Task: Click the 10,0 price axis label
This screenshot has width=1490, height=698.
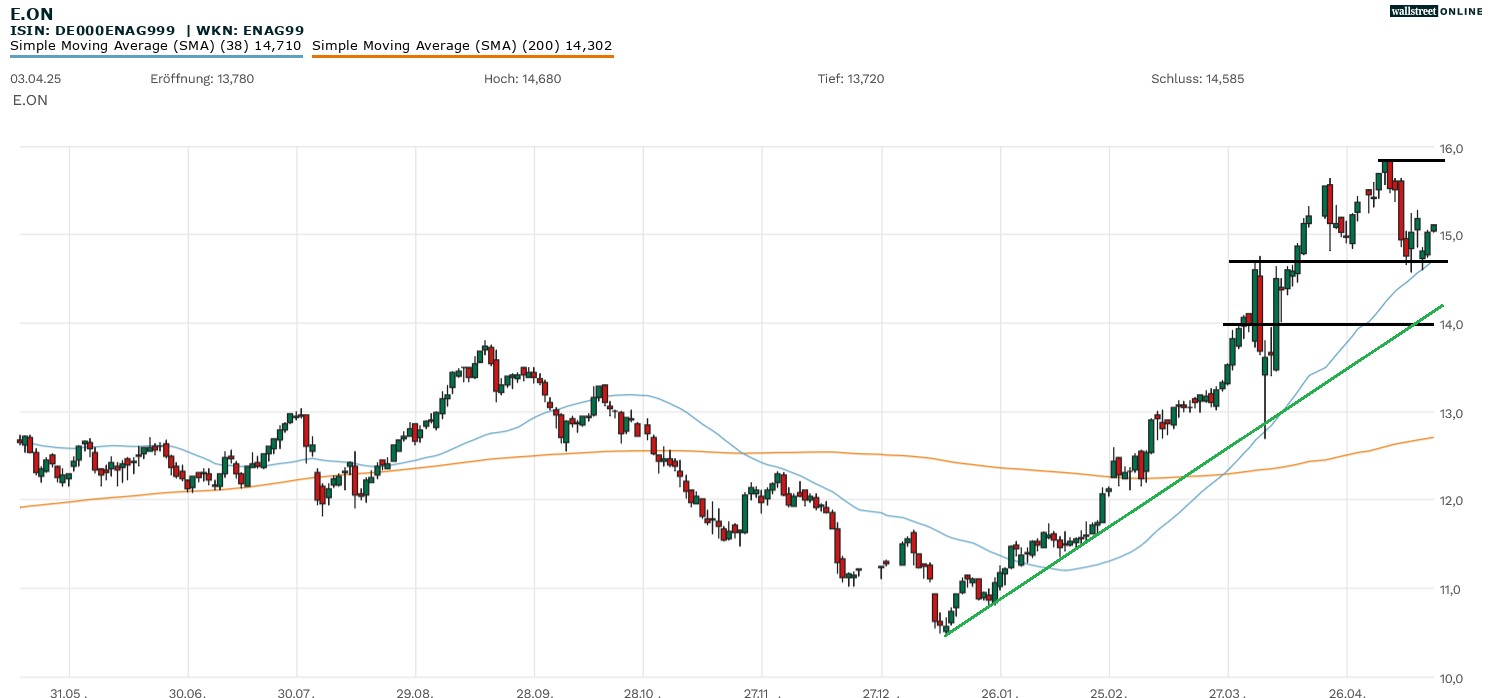Action: point(1451,677)
